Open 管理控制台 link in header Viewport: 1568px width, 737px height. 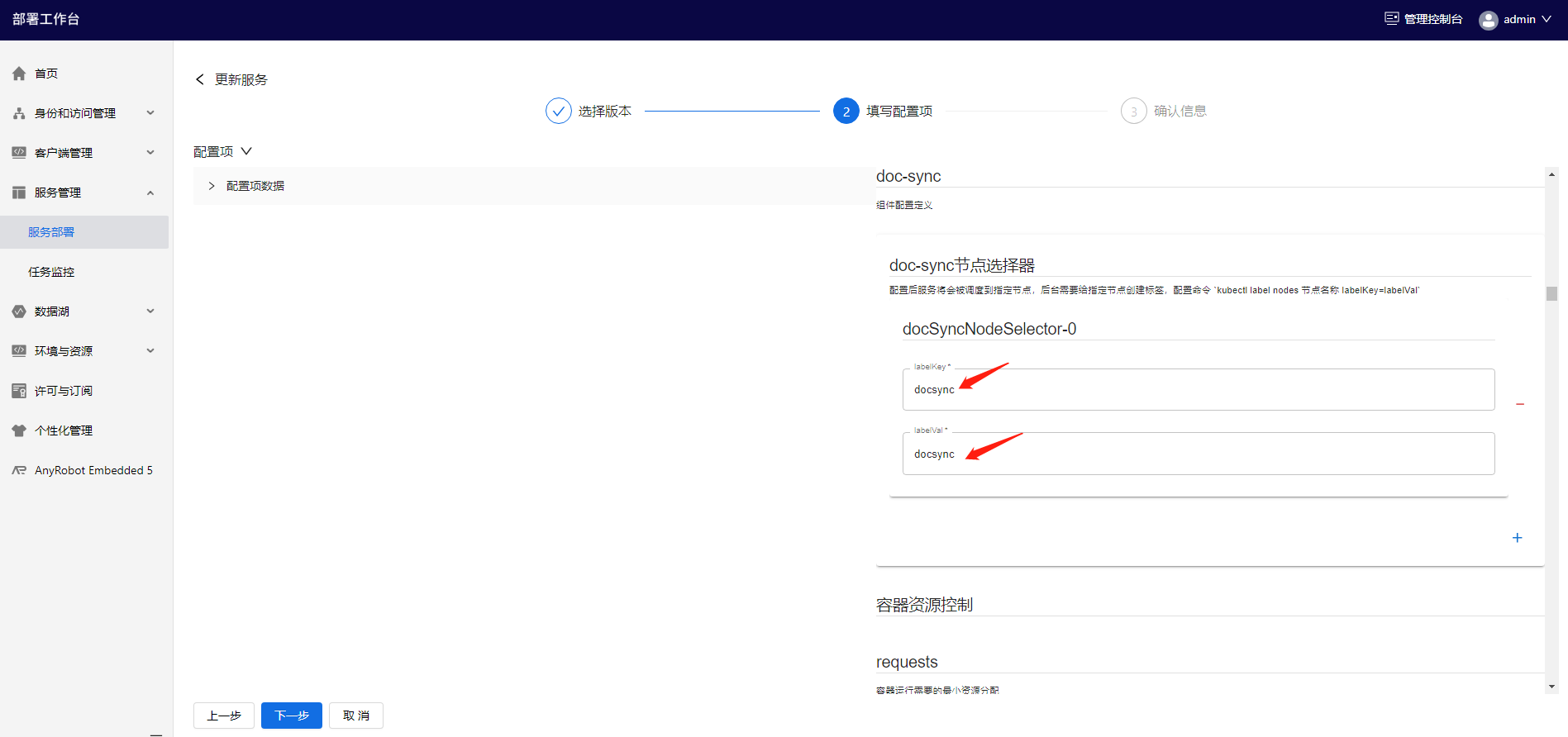tap(1433, 19)
